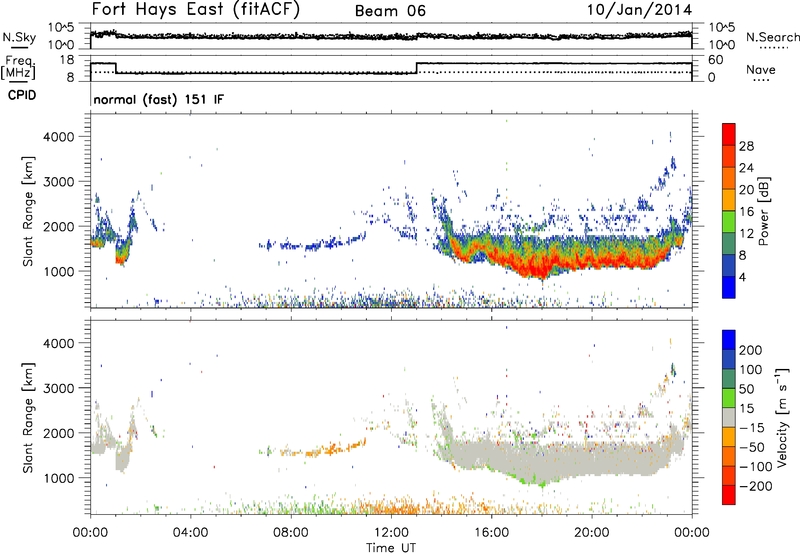
Task: Click the "Time UT" axis title
Action: tap(391, 548)
